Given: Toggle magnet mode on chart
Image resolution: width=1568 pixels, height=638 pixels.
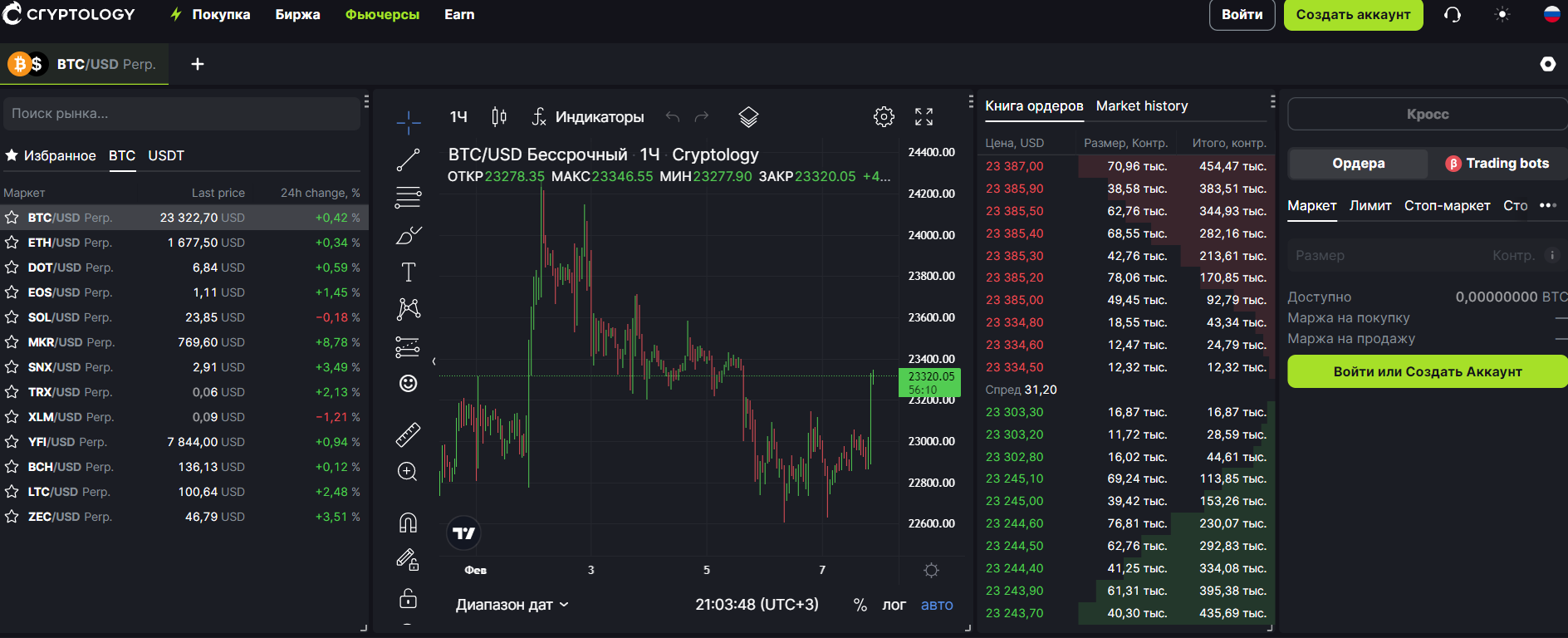Looking at the screenshot, I should pyautogui.click(x=408, y=523).
